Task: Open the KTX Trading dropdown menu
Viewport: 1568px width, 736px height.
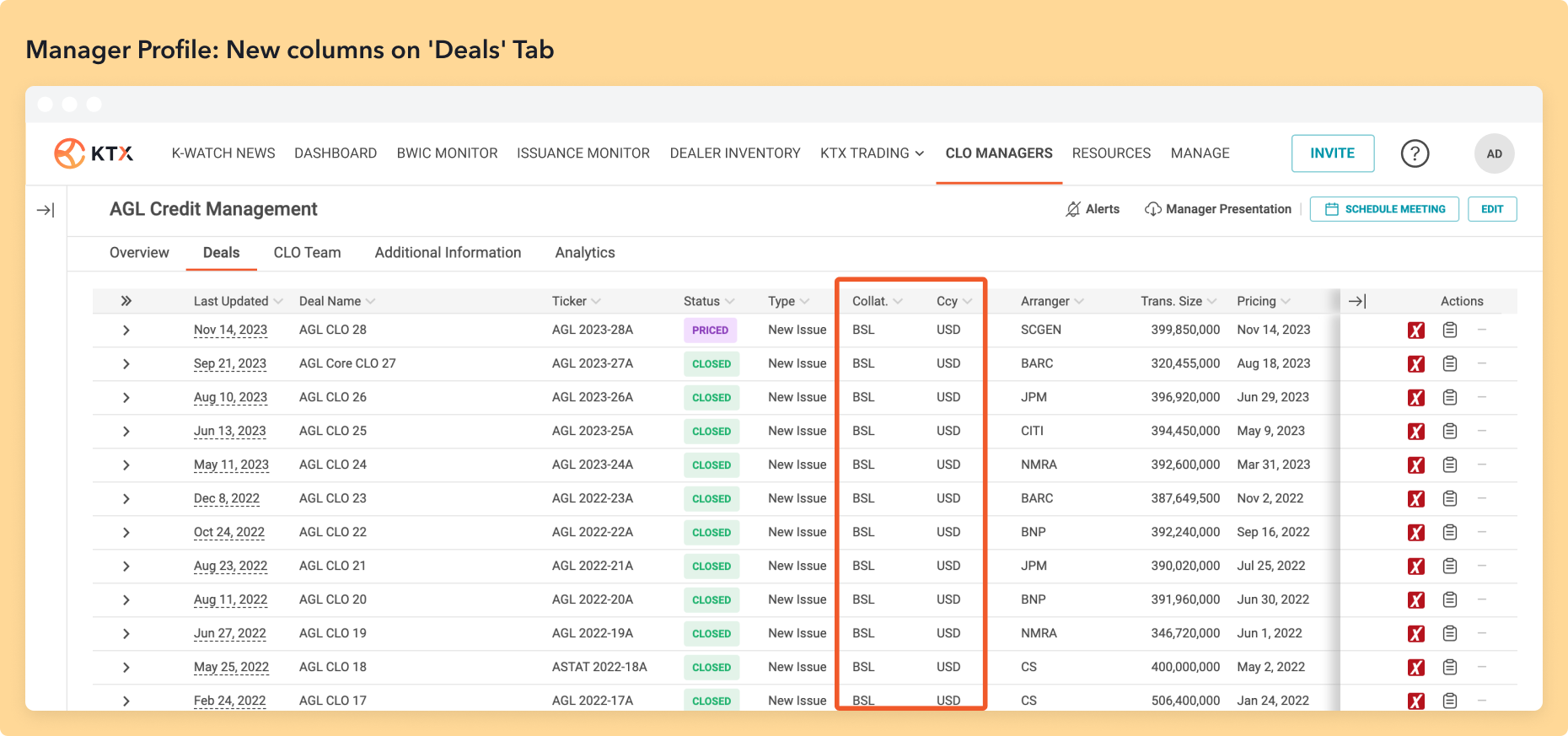Action: pos(872,153)
